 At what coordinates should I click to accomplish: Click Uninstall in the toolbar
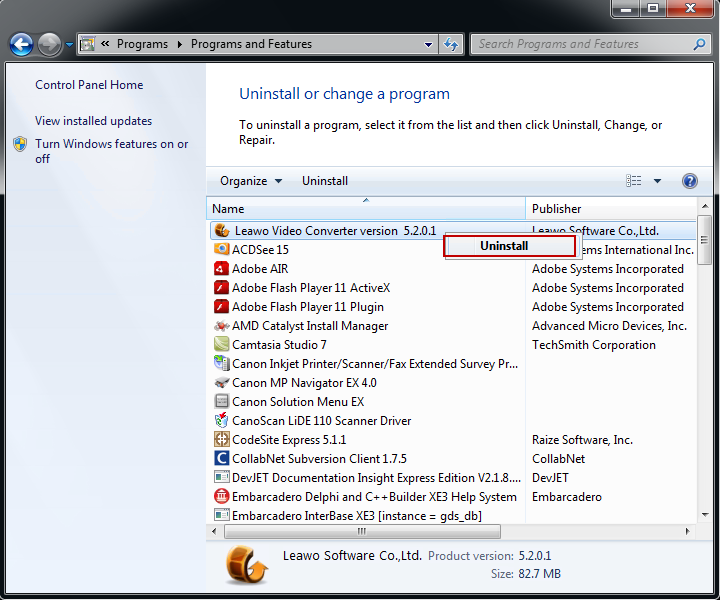click(x=325, y=181)
